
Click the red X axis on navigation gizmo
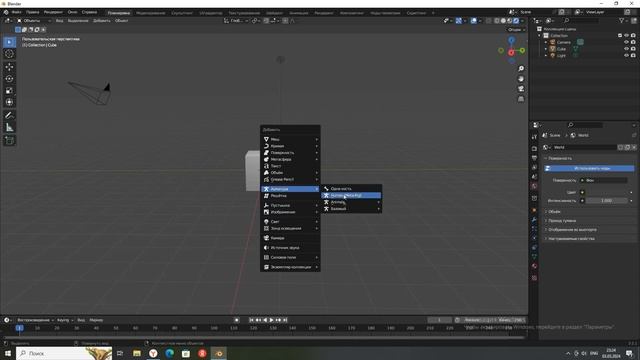(x=511, y=53)
